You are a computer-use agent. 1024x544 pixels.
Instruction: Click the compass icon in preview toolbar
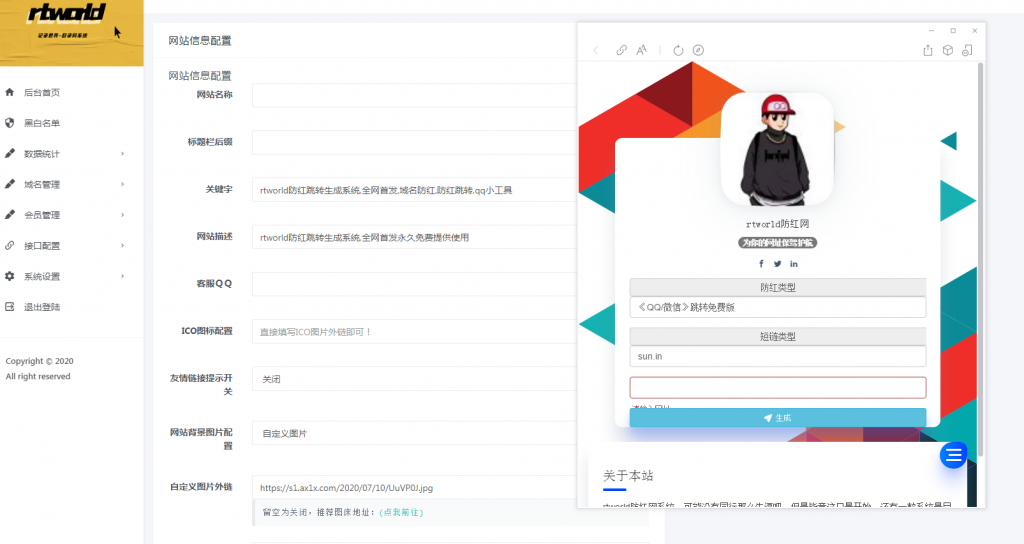click(698, 50)
